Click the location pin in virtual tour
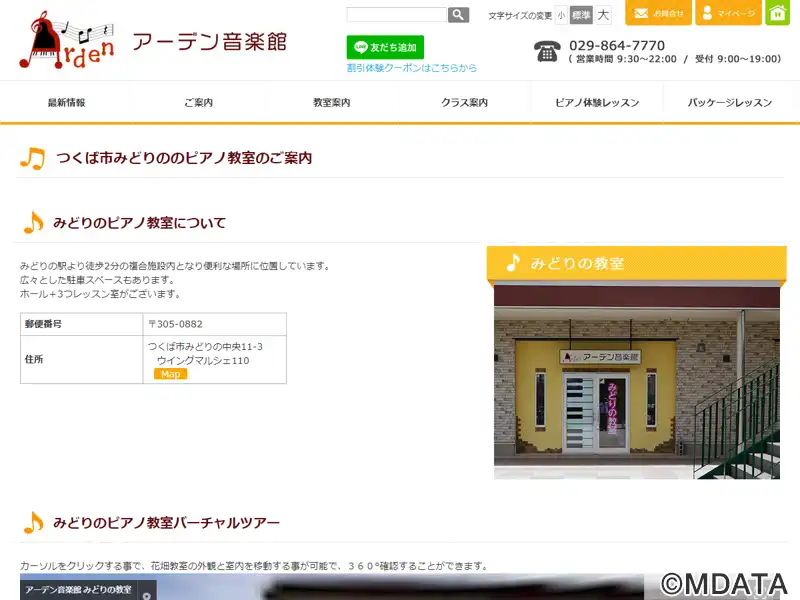The height and width of the screenshot is (600, 800). tap(146, 595)
